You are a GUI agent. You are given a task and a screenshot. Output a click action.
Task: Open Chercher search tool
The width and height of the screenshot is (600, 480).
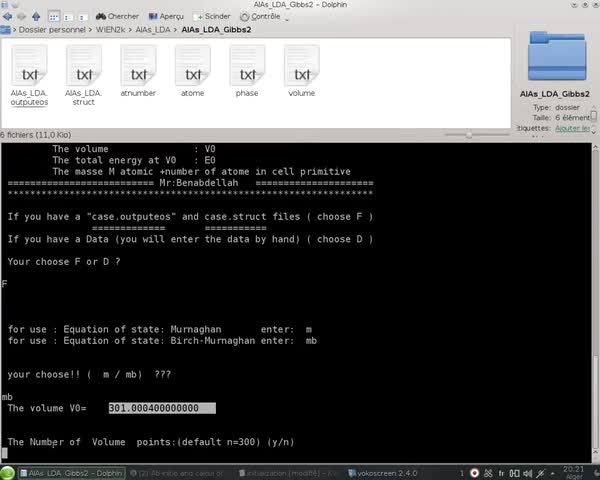pyautogui.click(x=117, y=16)
